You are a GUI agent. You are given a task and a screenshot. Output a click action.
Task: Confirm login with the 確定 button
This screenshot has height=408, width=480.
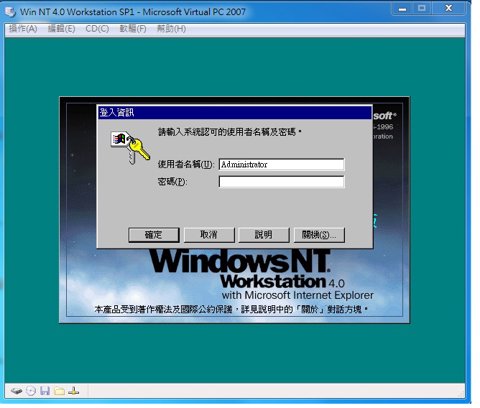click(x=154, y=235)
